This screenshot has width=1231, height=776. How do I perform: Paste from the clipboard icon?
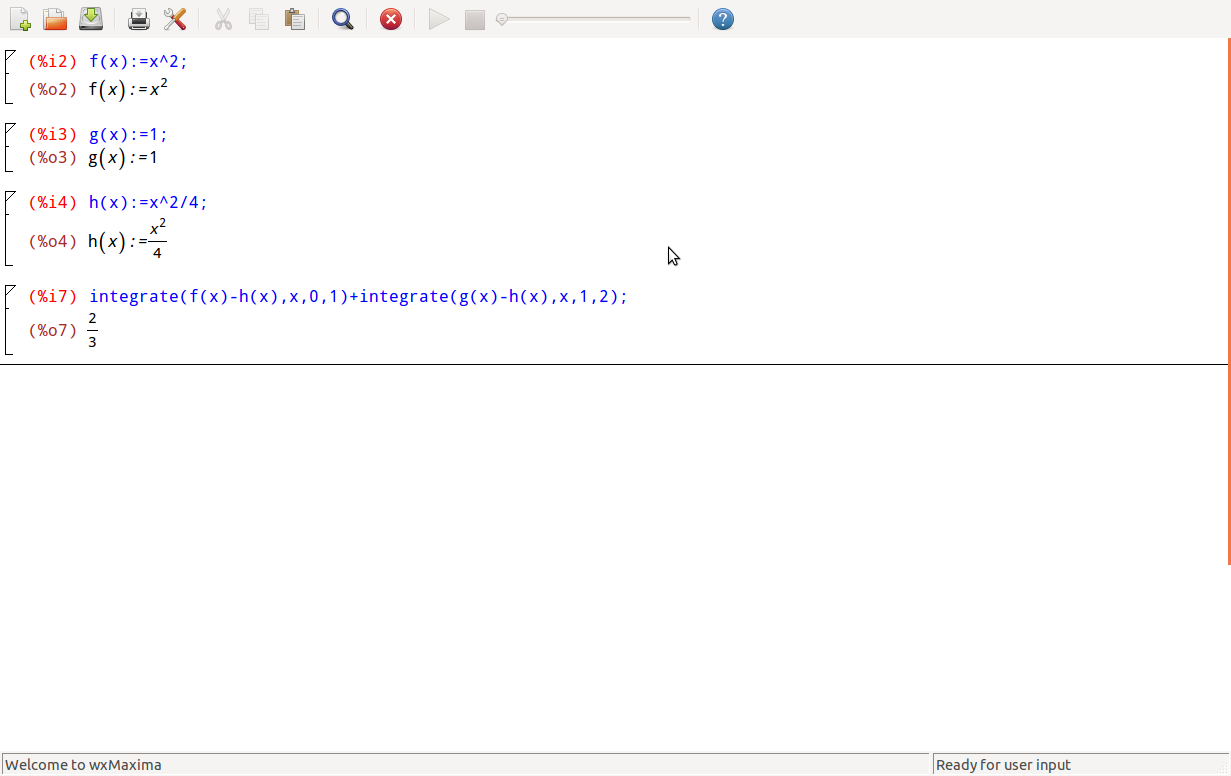click(294, 19)
